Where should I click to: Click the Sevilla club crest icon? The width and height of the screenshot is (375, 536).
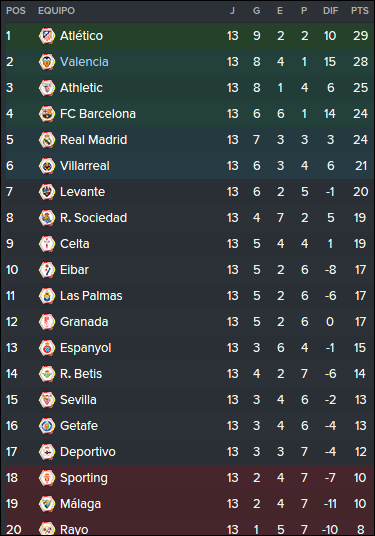pyautogui.click(x=47, y=400)
